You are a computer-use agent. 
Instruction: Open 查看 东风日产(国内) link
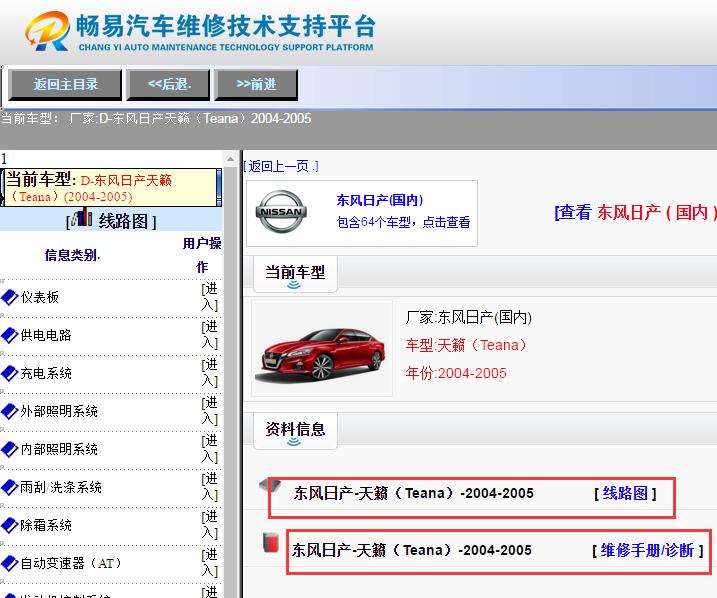click(x=636, y=213)
